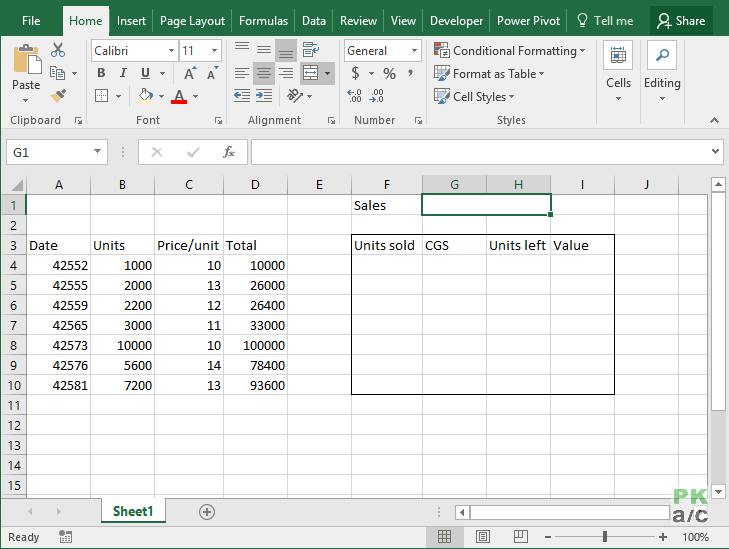The image size is (729, 549).
Task: Click the macro recording icon in status bar
Action: point(65,536)
